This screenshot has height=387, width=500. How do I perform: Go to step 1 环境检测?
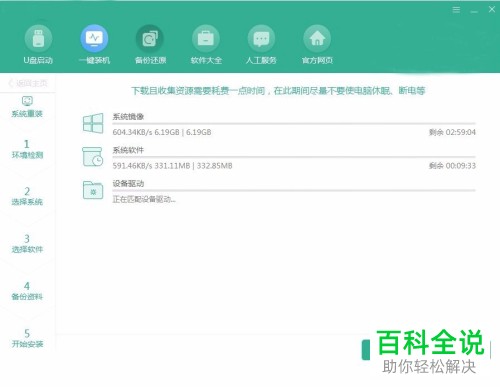pos(27,149)
